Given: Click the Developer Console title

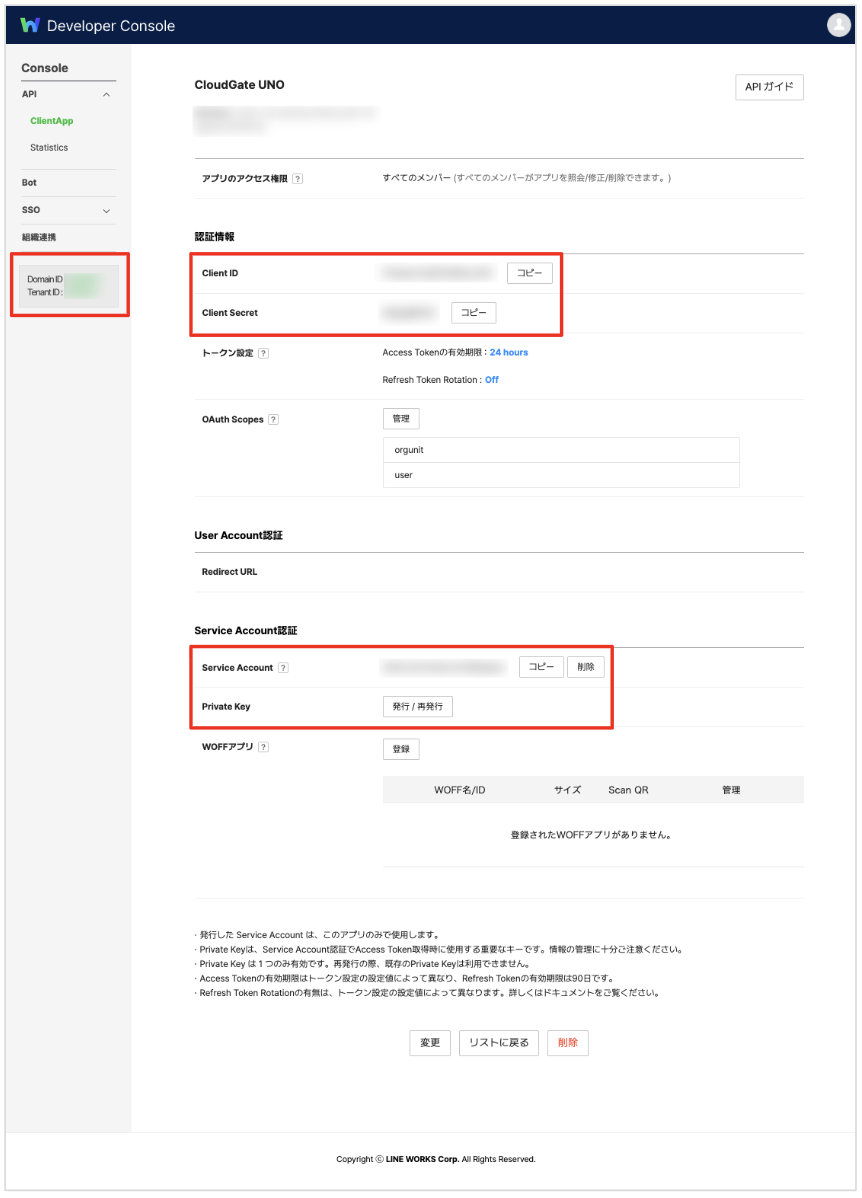Looking at the screenshot, I should pyautogui.click(x=111, y=26).
